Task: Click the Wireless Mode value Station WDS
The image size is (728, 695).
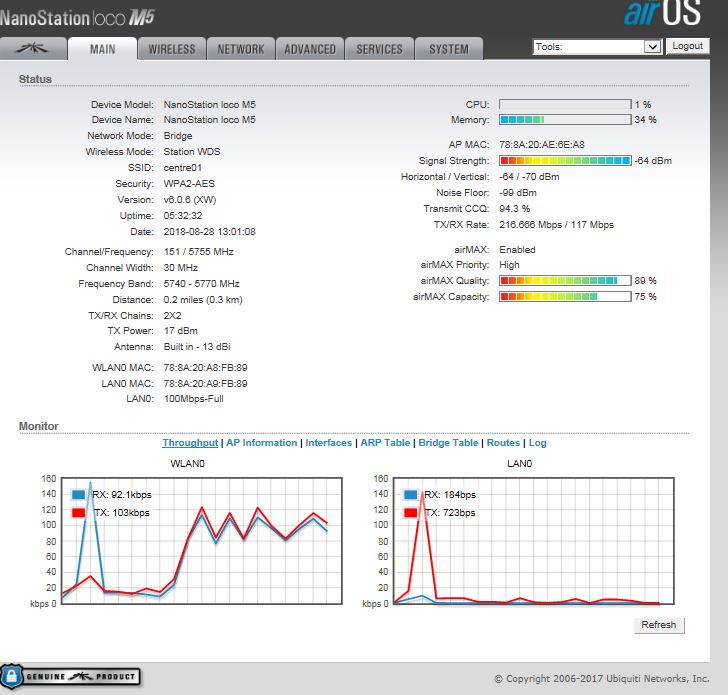Action: click(x=192, y=152)
